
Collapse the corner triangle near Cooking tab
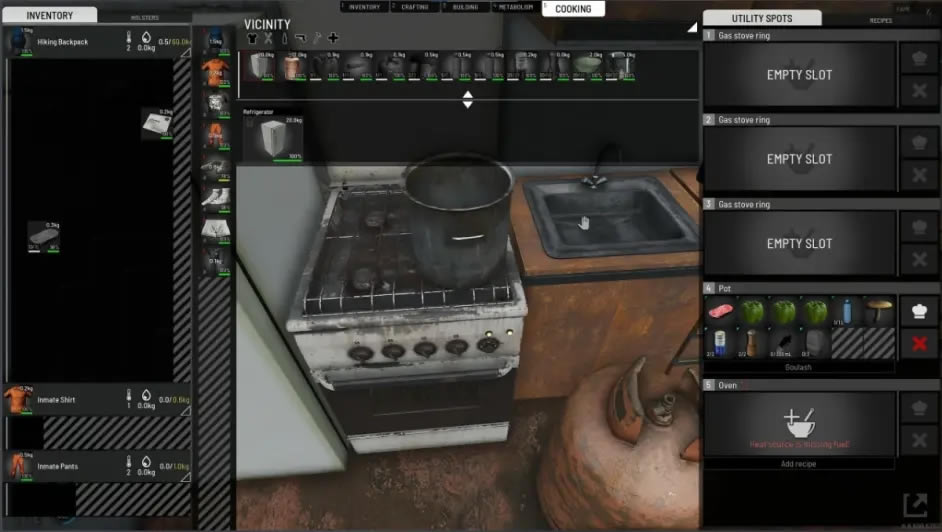(691, 28)
